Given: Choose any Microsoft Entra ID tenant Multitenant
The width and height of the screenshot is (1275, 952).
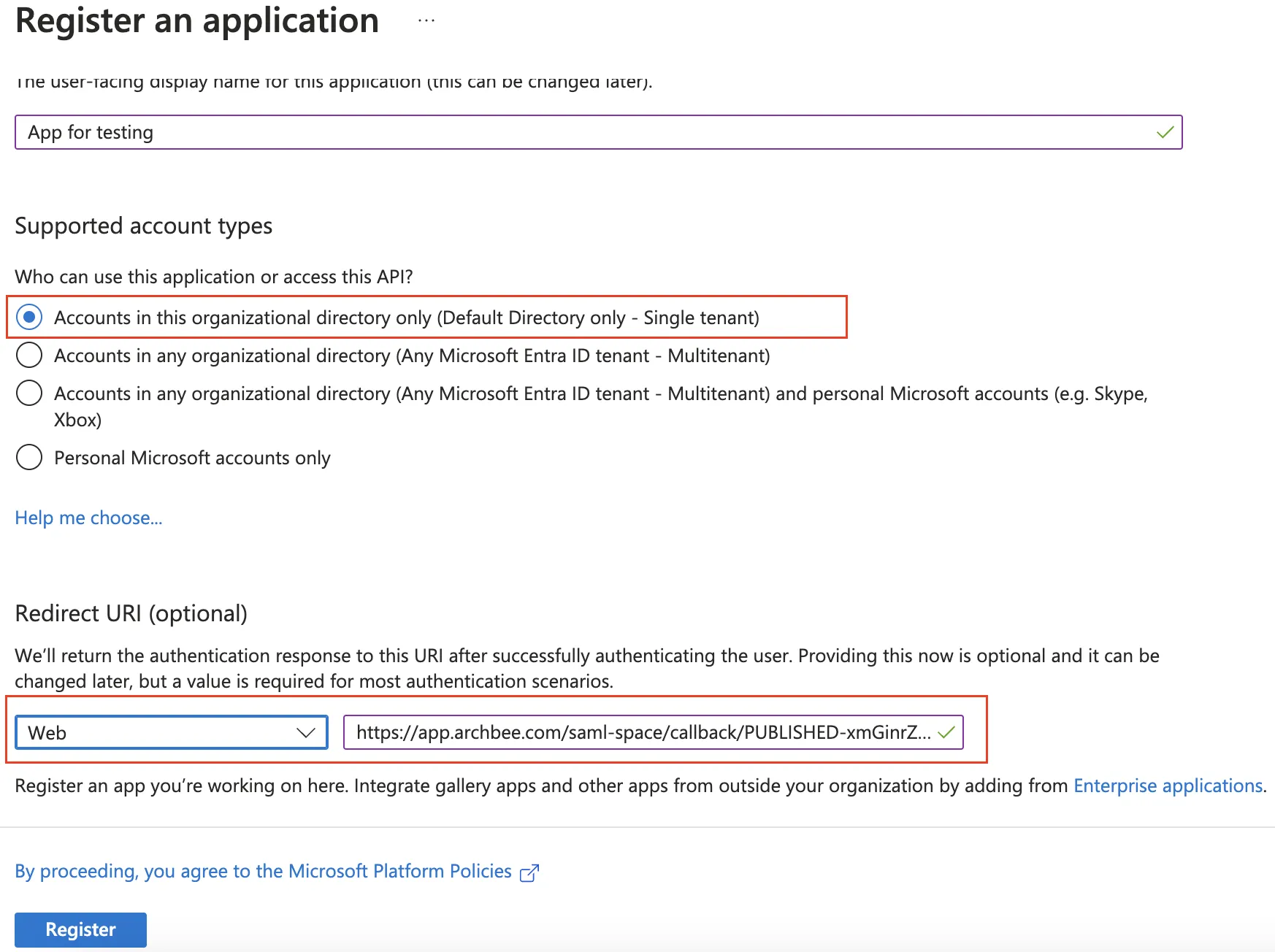Looking at the screenshot, I should pyautogui.click(x=29, y=356).
